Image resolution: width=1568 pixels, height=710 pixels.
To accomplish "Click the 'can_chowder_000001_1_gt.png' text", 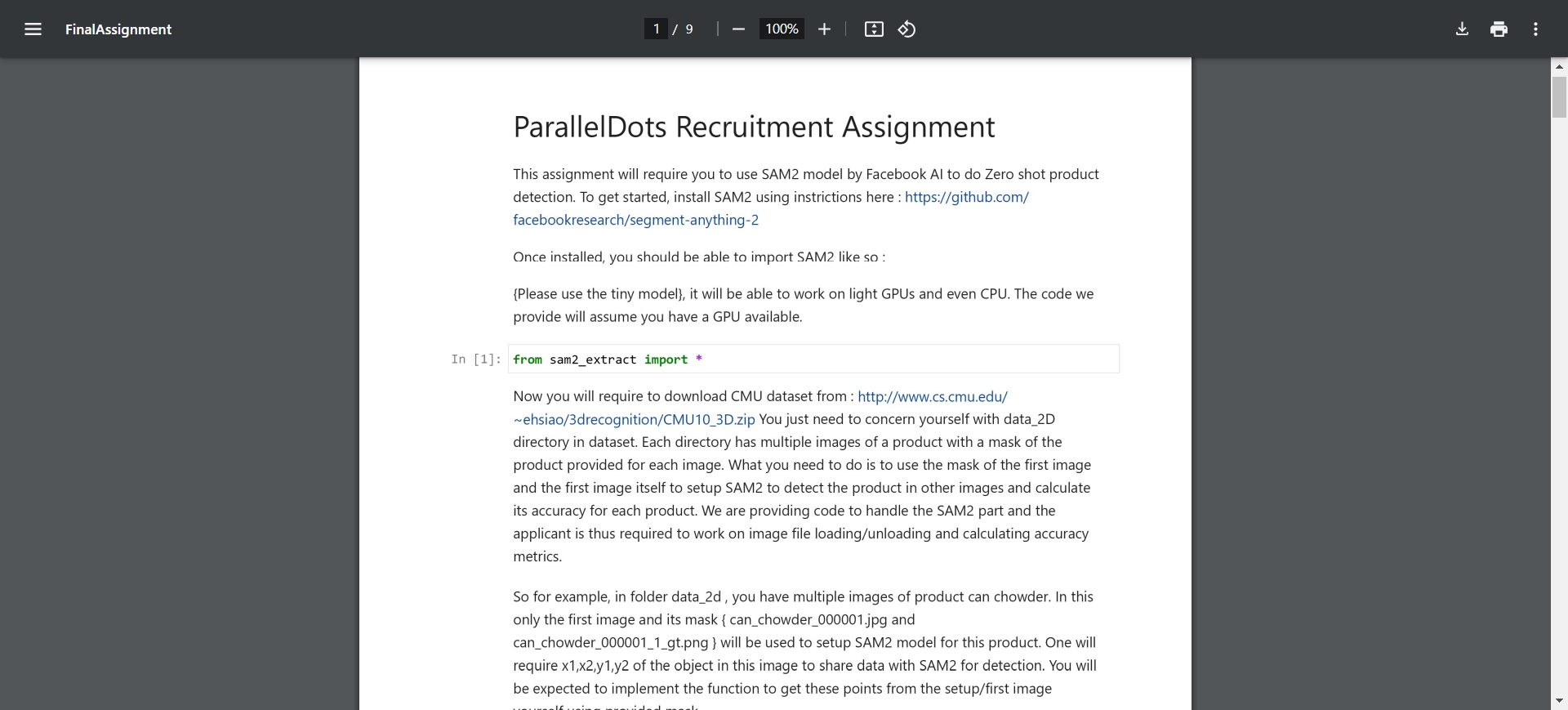I will tap(611, 642).
